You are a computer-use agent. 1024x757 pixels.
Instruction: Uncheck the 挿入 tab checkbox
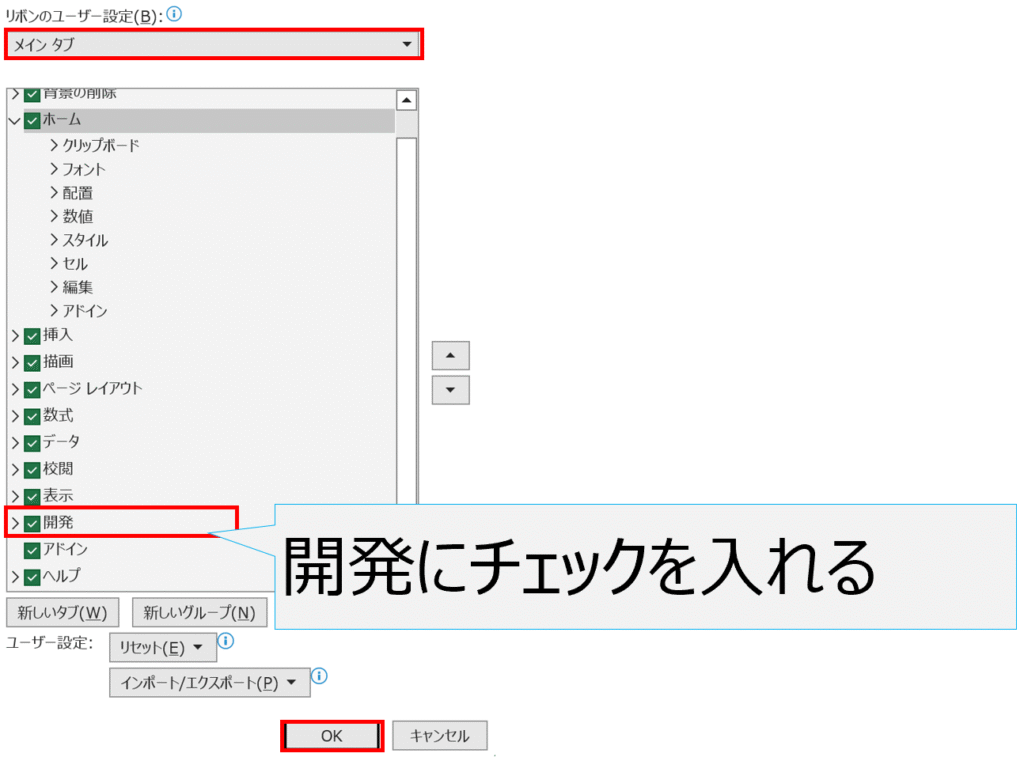[x=33, y=336]
